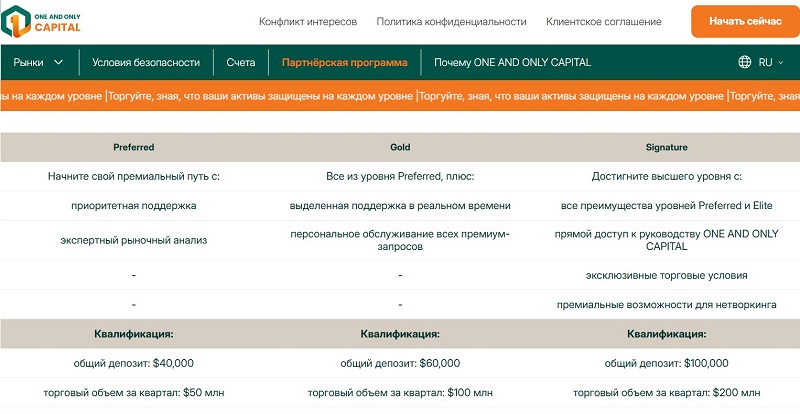Open Почему ONE AND ONLY CAPITAL page
This screenshot has height=414, width=800.
(512, 62)
